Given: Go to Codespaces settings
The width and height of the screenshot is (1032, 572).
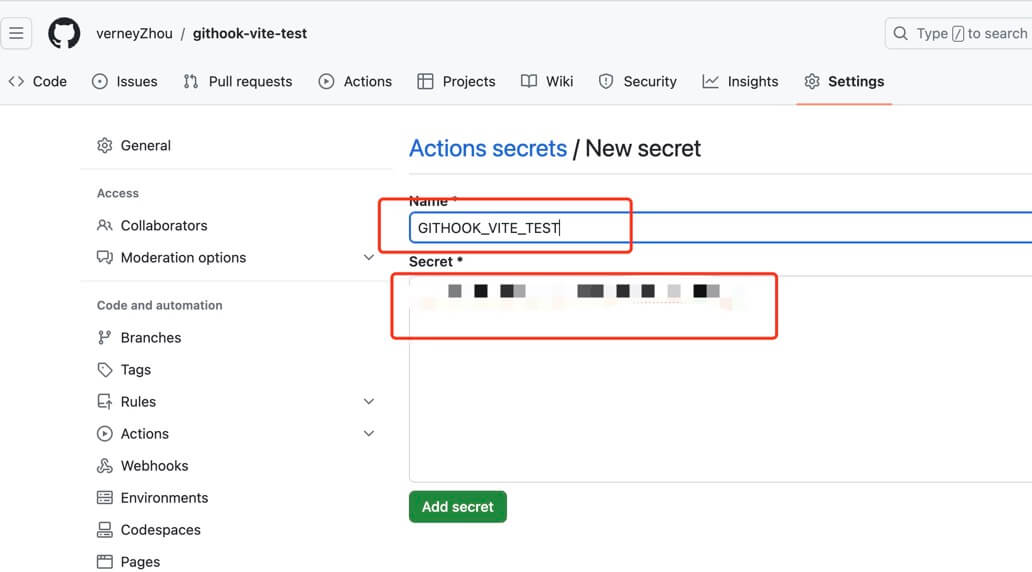Looking at the screenshot, I should coord(160,530).
